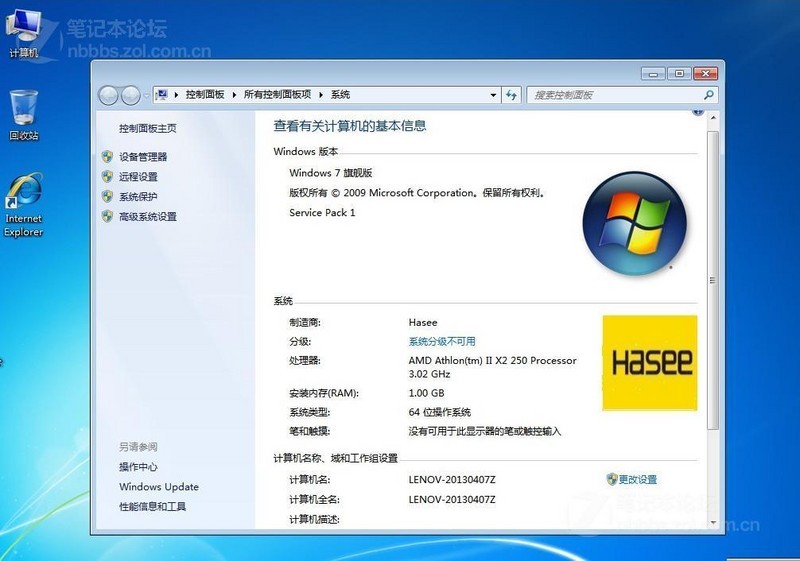Click the heading 查看有关计算机的基本信息
This screenshot has height=561, width=800.
349,126
